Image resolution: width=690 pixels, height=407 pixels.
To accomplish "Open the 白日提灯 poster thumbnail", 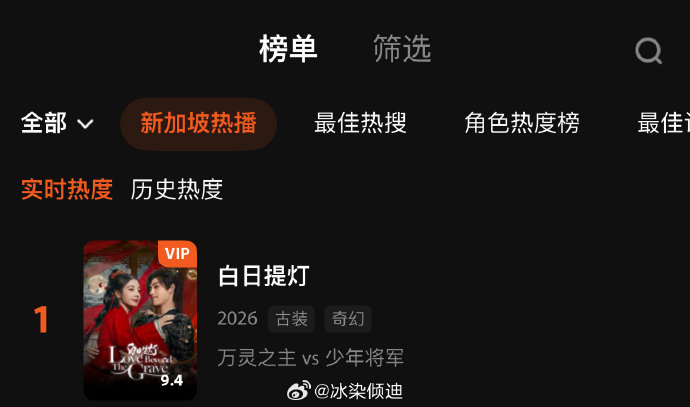I will 140,320.
